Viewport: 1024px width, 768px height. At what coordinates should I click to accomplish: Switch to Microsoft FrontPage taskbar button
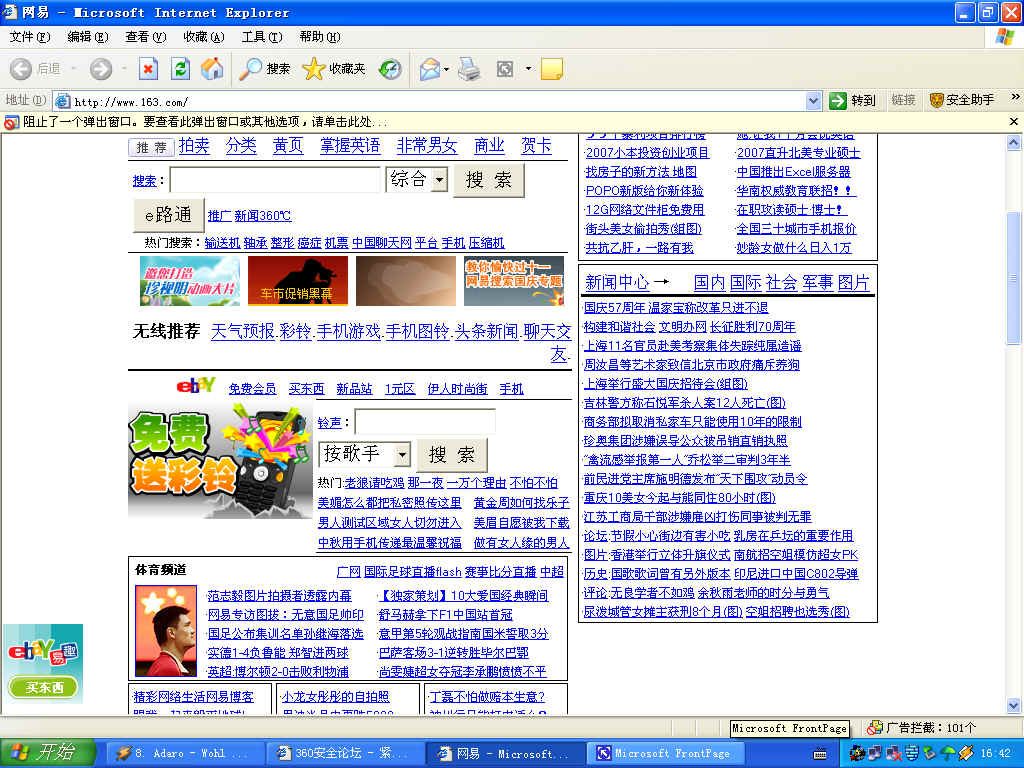click(x=664, y=753)
